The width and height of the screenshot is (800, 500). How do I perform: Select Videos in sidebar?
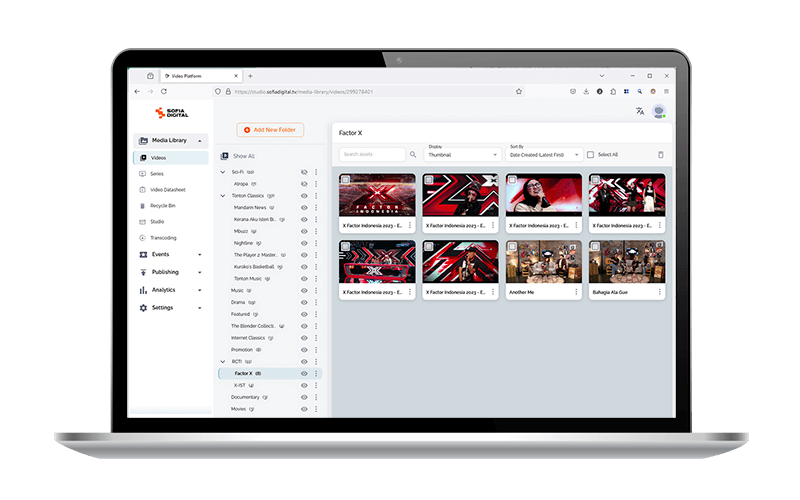(170, 158)
